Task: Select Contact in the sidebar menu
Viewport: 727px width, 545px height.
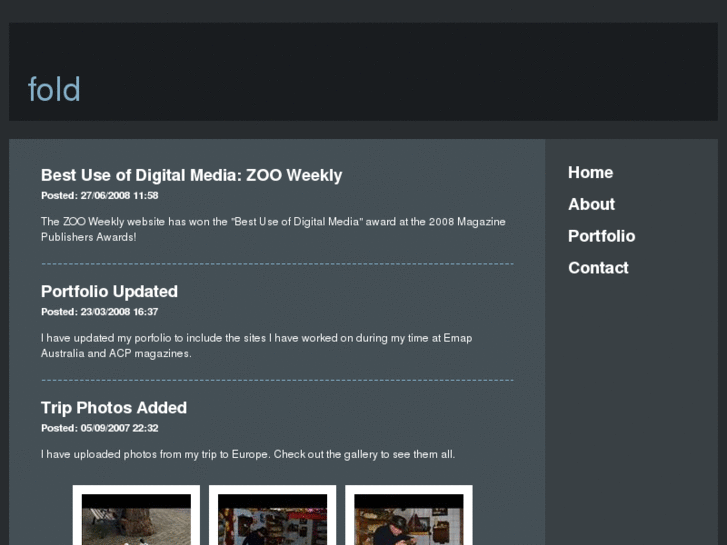Action: click(x=598, y=268)
